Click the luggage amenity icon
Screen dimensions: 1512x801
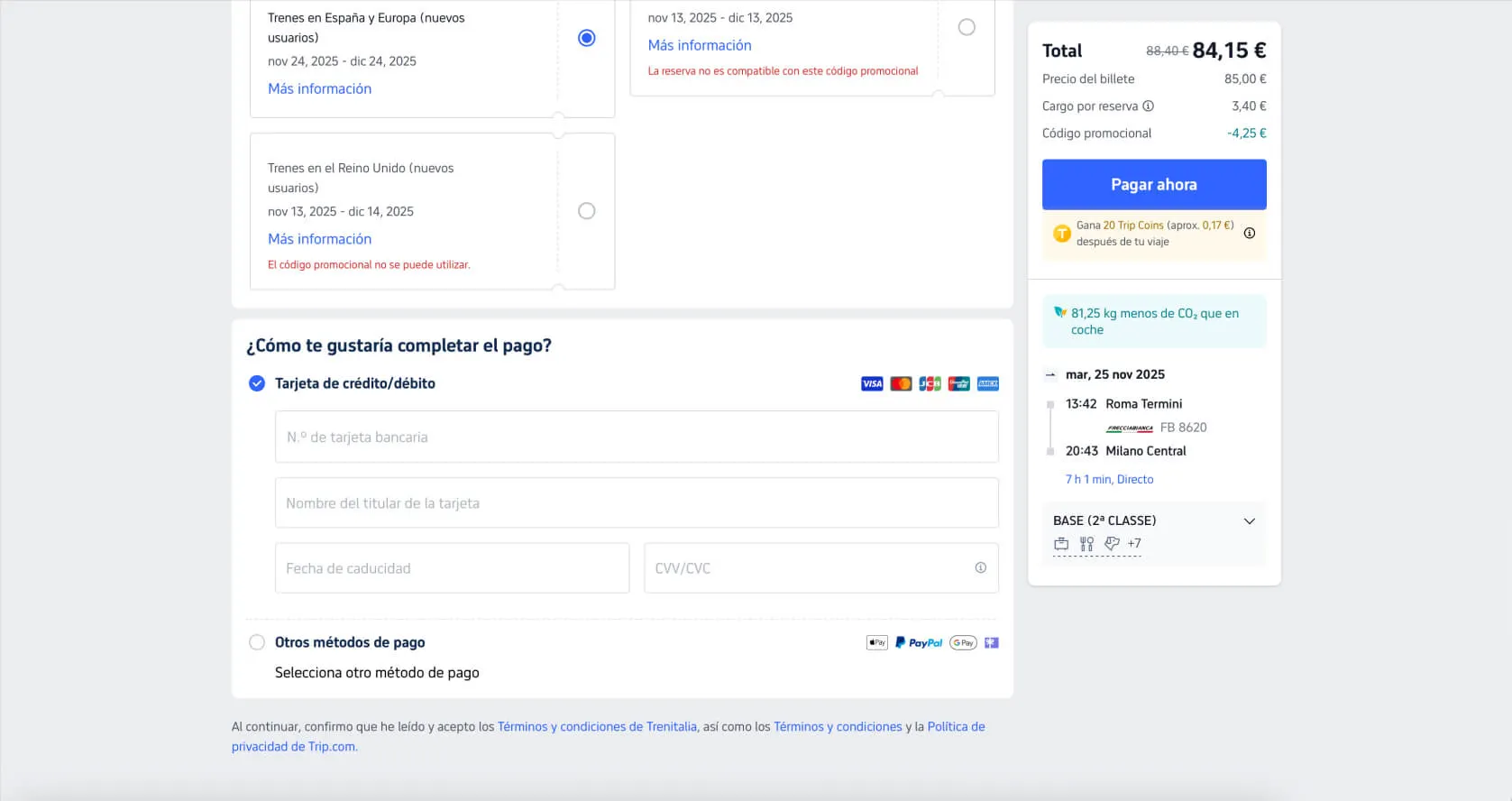(1061, 544)
